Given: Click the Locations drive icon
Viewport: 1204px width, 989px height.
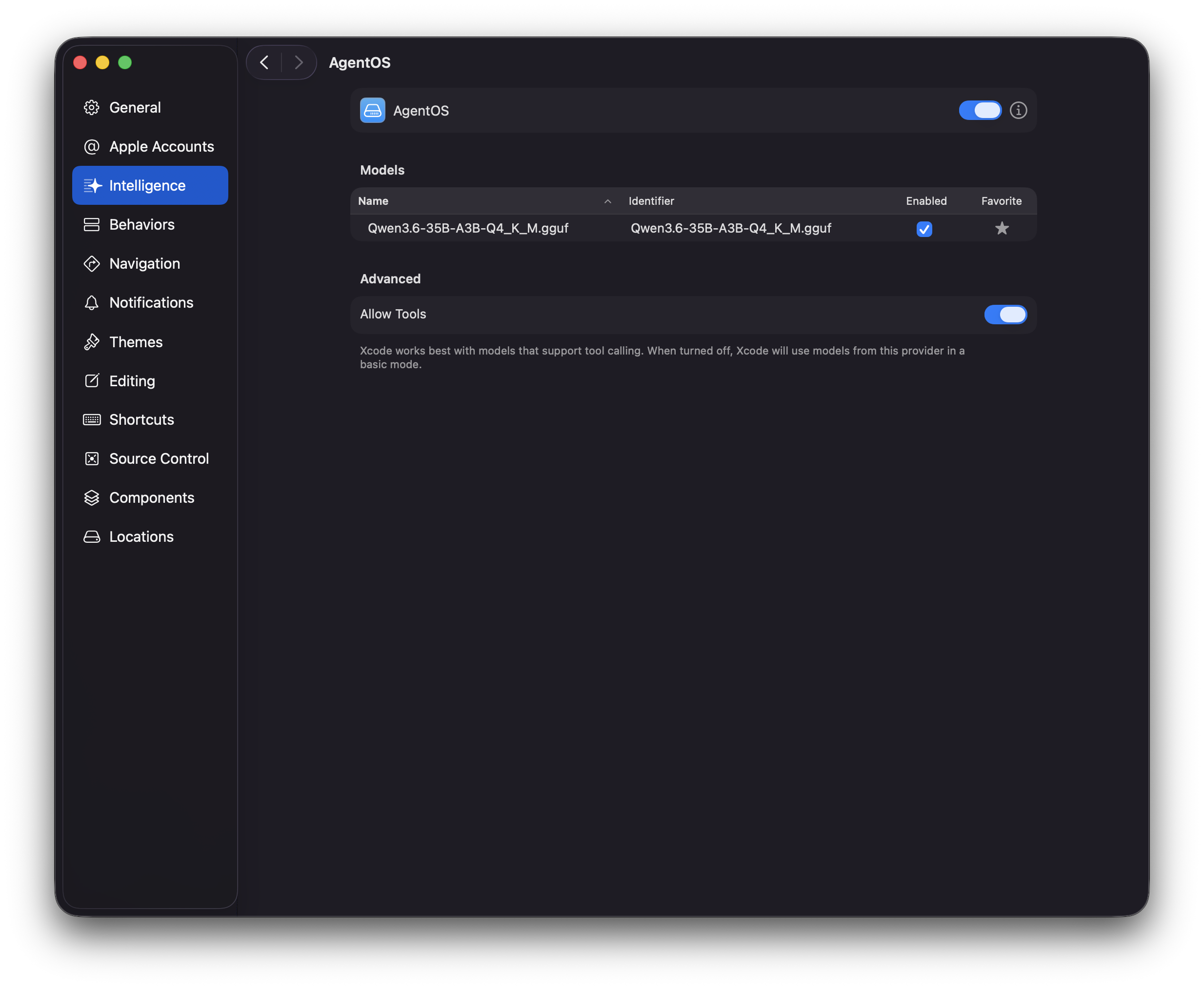Looking at the screenshot, I should pos(92,536).
